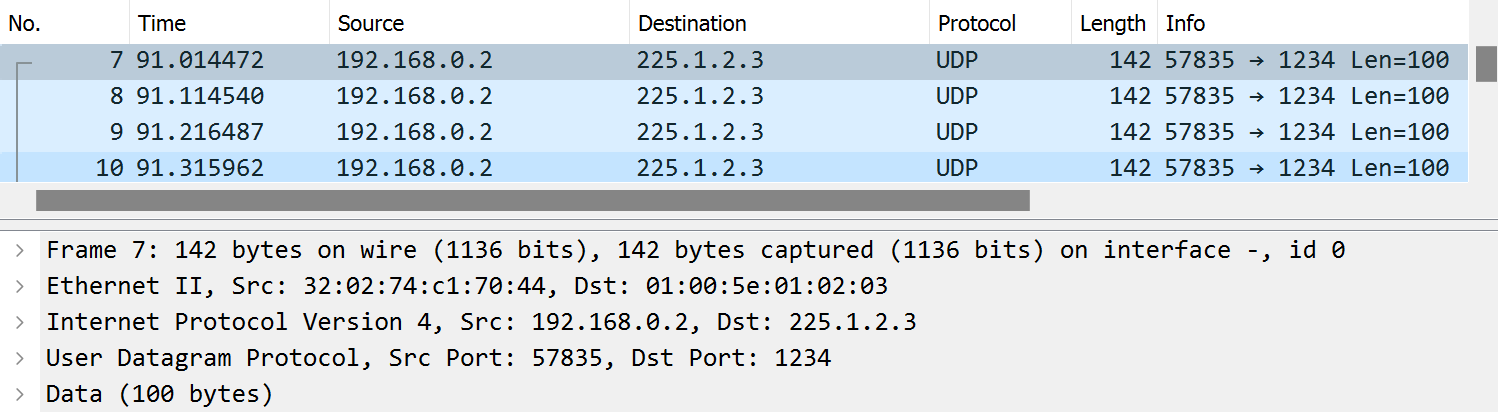Select the Ethernet II source/destination line
Screen dimensions: 1498x413
point(467,286)
